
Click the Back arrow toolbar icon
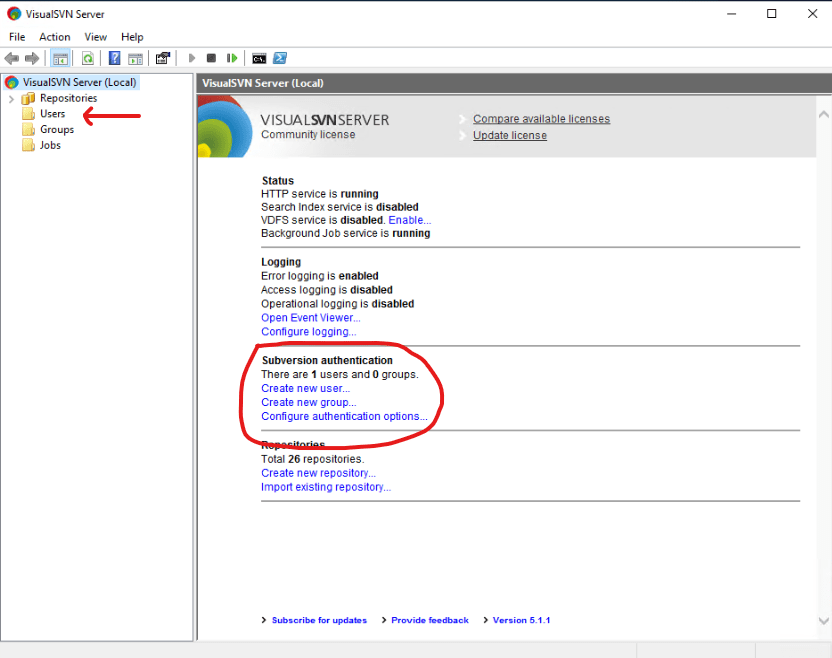coord(12,58)
